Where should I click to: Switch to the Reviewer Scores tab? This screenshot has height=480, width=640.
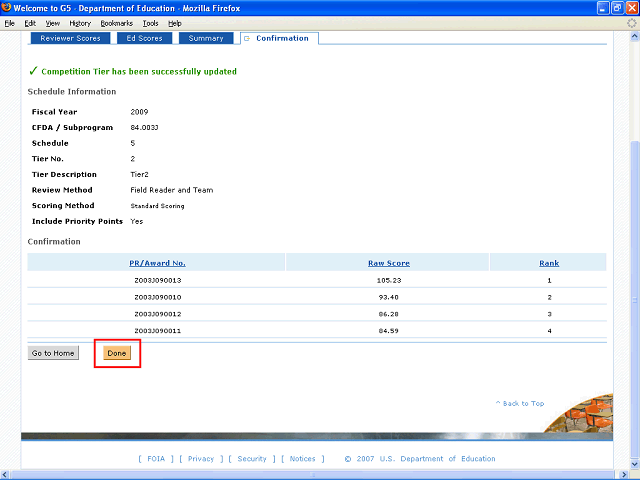[70, 38]
